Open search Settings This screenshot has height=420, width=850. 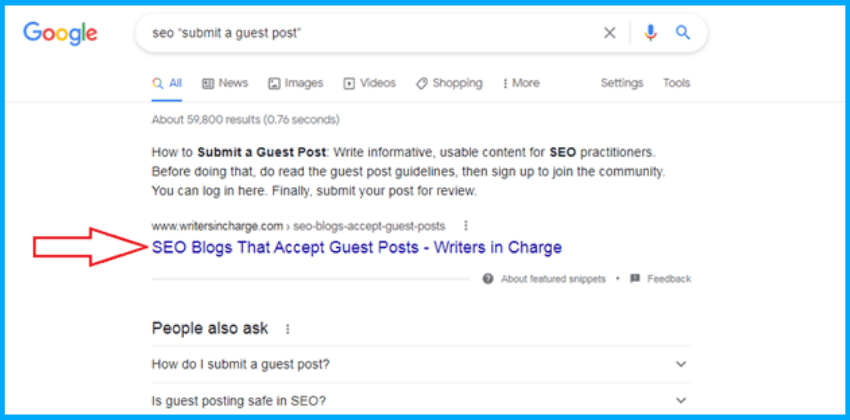(622, 83)
